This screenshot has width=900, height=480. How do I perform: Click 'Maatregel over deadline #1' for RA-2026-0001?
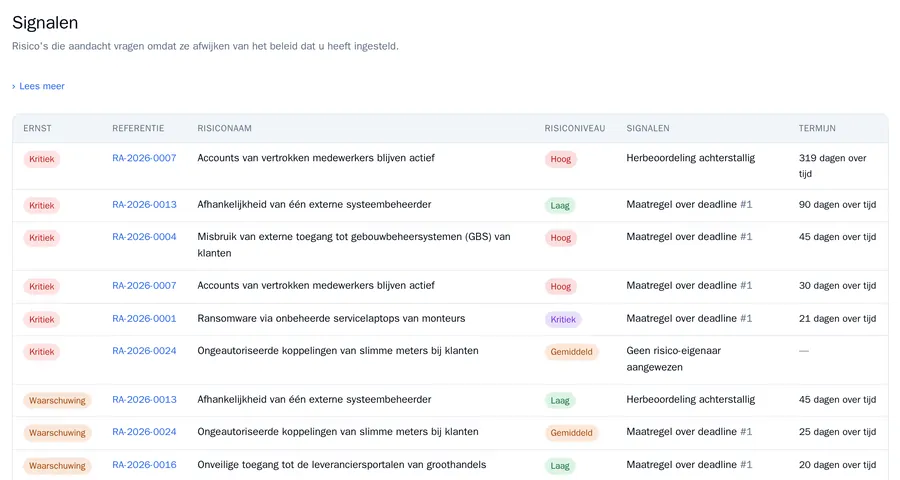(689, 318)
